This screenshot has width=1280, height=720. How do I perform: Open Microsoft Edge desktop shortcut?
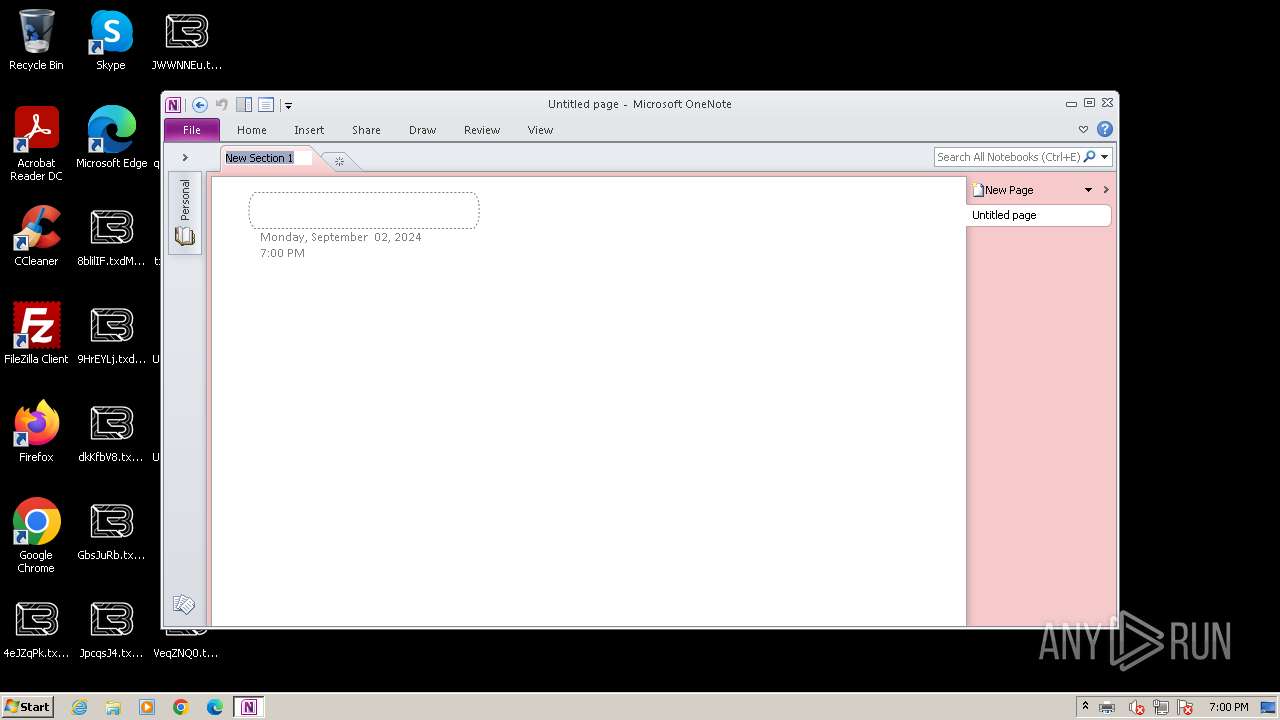111,138
